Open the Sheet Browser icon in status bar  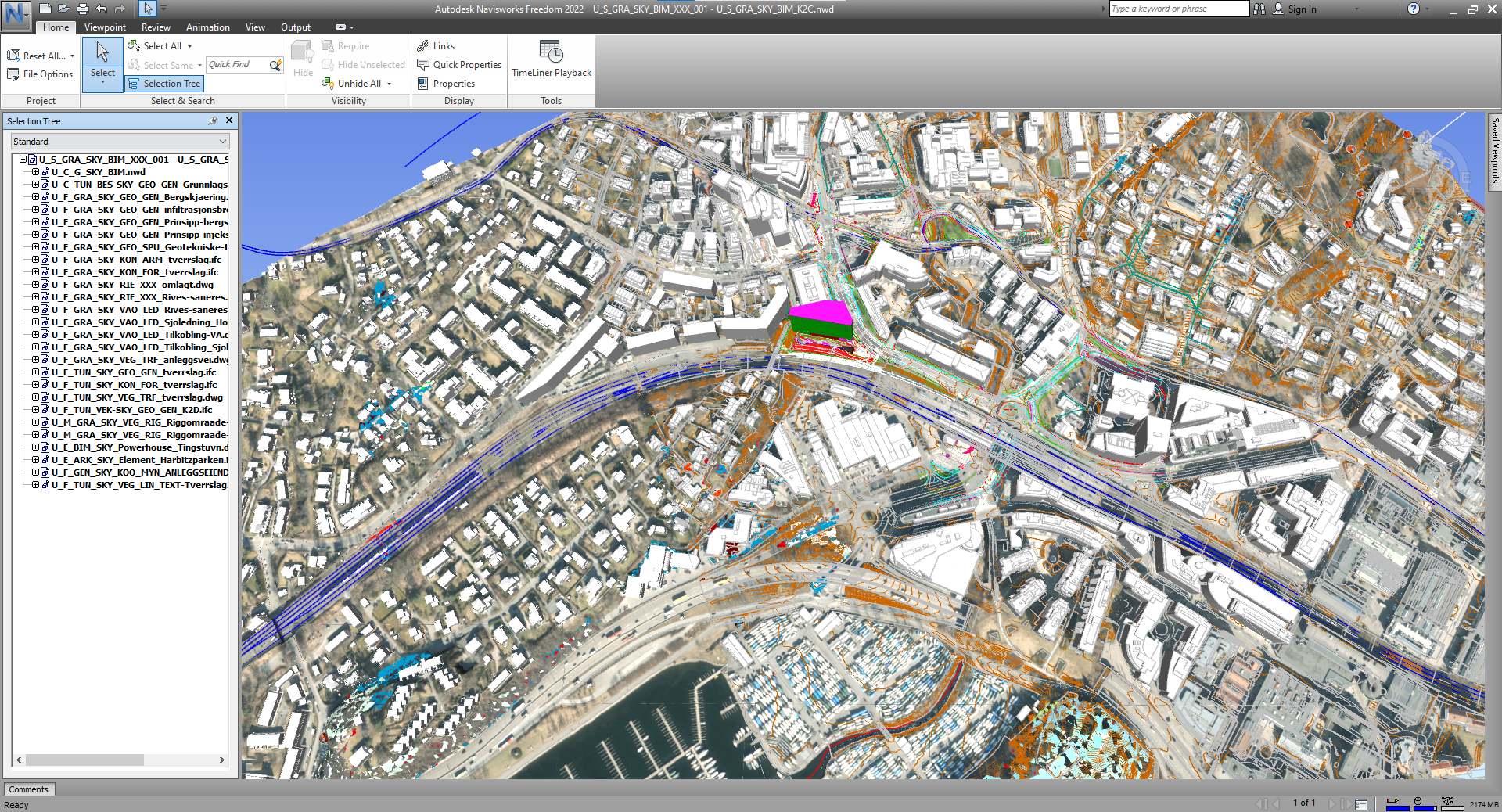click(x=1361, y=803)
